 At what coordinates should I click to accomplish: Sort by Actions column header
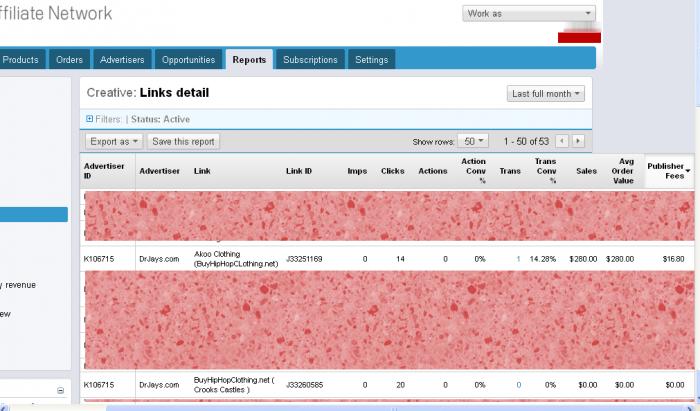coord(433,171)
